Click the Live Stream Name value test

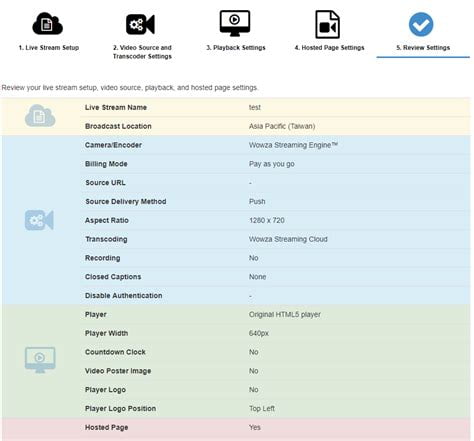pyautogui.click(x=255, y=107)
